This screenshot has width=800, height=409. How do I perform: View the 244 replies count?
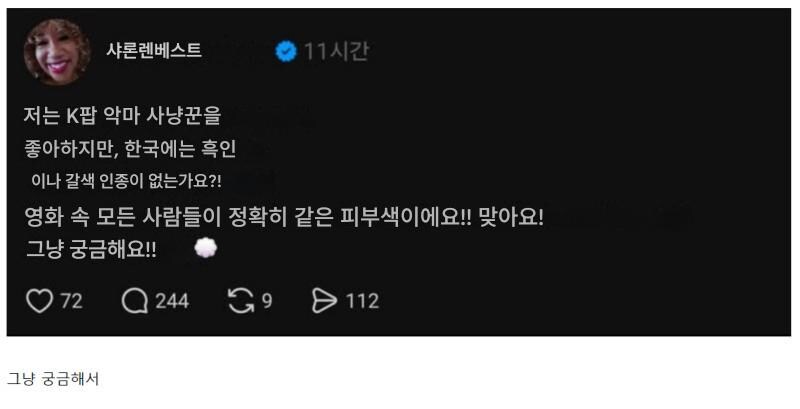172,301
